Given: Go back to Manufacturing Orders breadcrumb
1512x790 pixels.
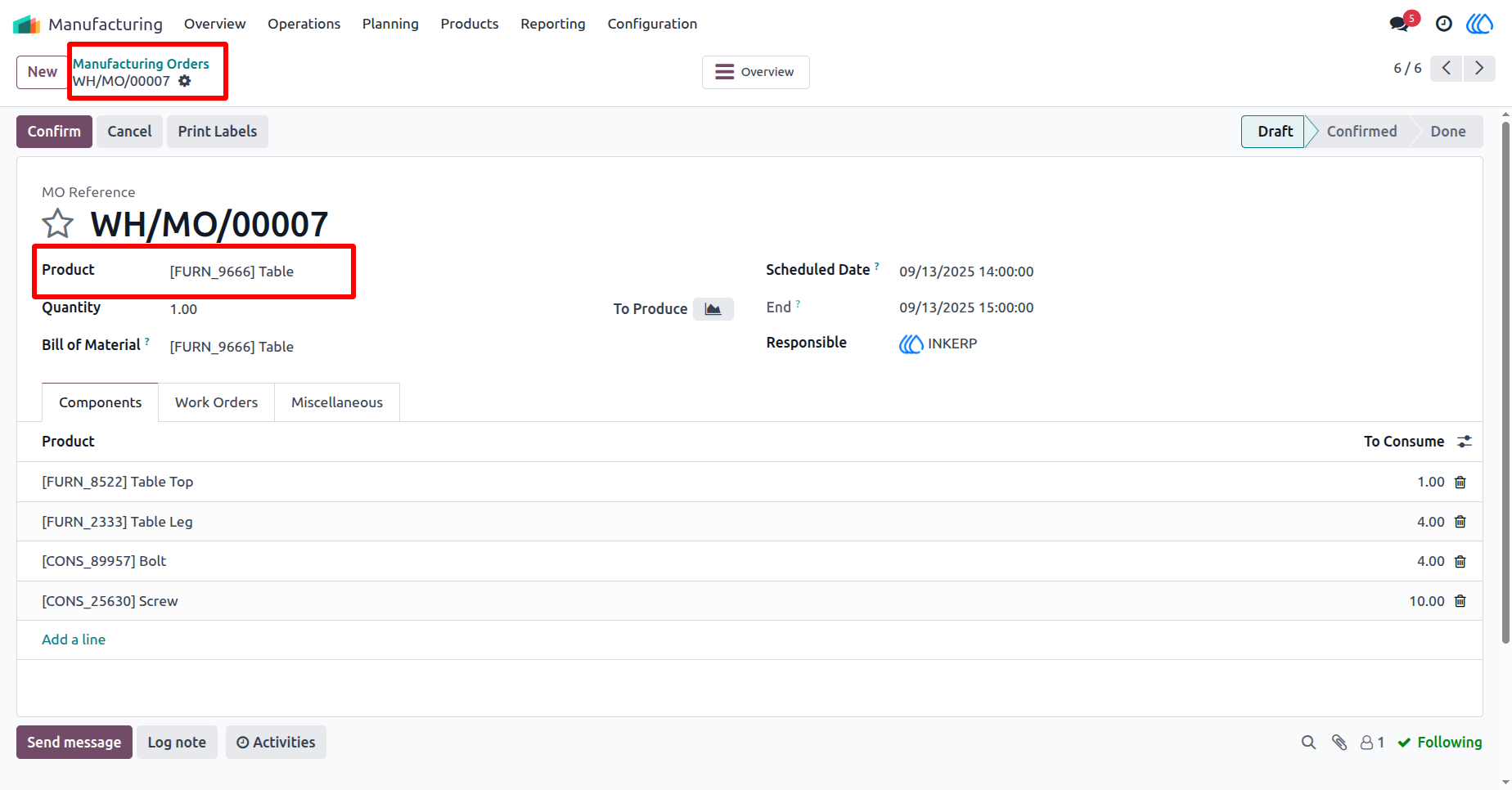Looking at the screenshot, I should tap(141, 64).
